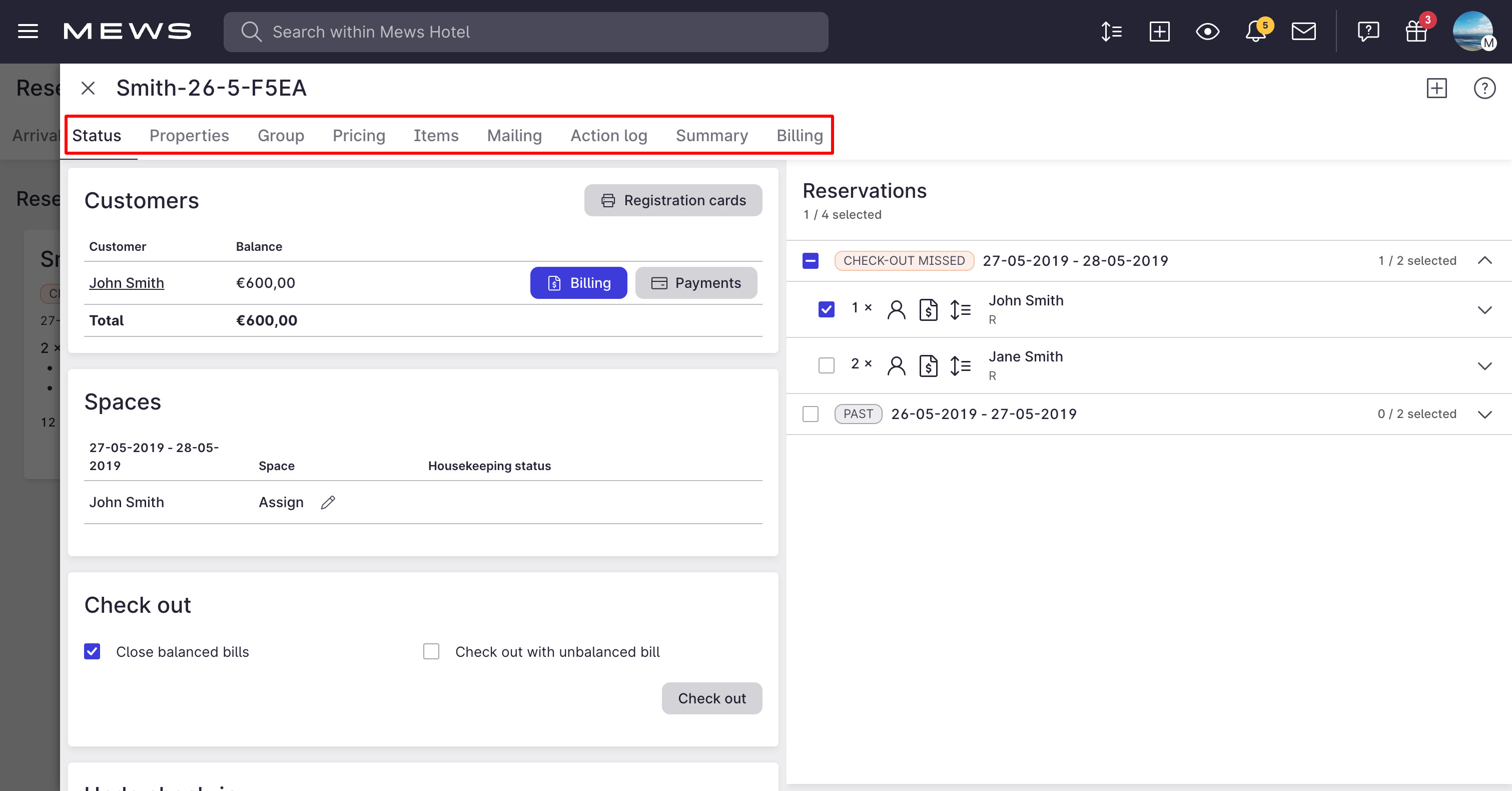Expand John Smith's reservation row details
Screen dimensions: 1512x791
click(1484, 310)
